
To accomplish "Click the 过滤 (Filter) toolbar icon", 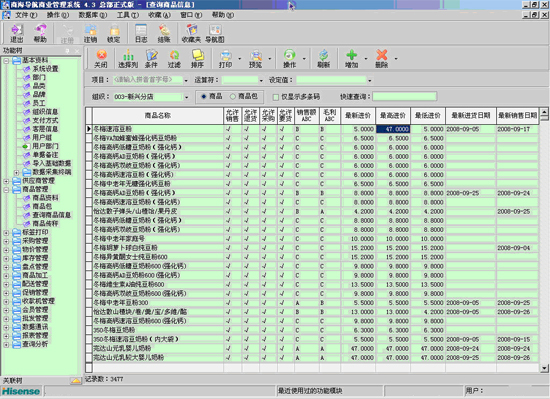I will point(174,59).
